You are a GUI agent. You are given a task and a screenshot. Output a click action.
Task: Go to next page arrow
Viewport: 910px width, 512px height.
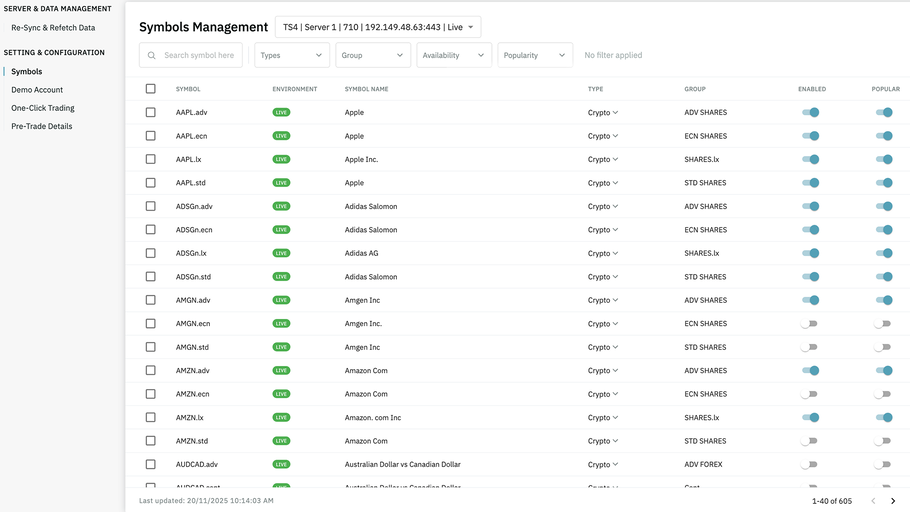tap(893, 501)
